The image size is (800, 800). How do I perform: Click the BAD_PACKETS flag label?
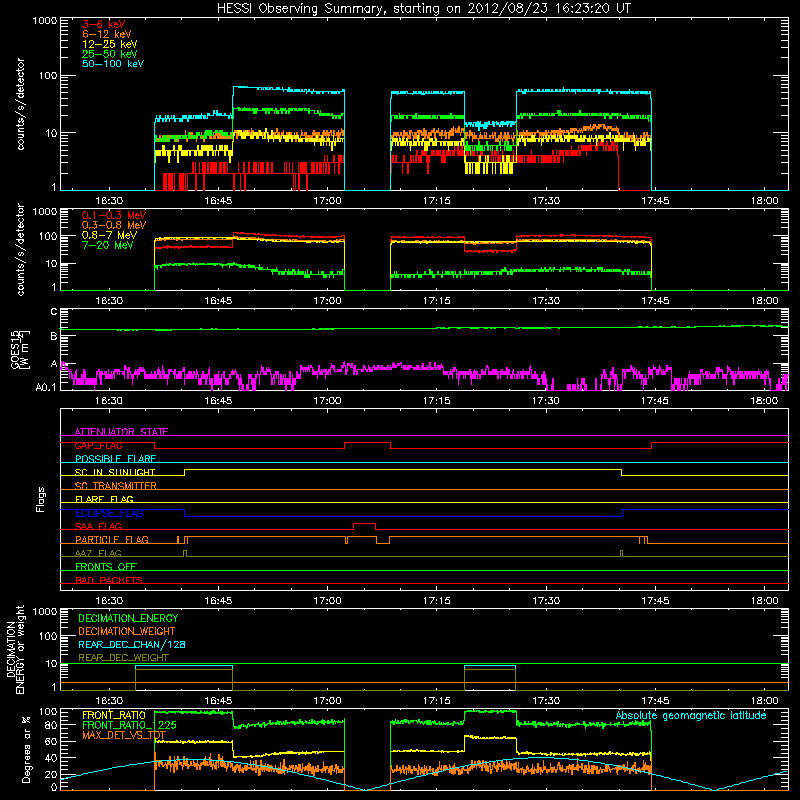click(x=109, y=580)
